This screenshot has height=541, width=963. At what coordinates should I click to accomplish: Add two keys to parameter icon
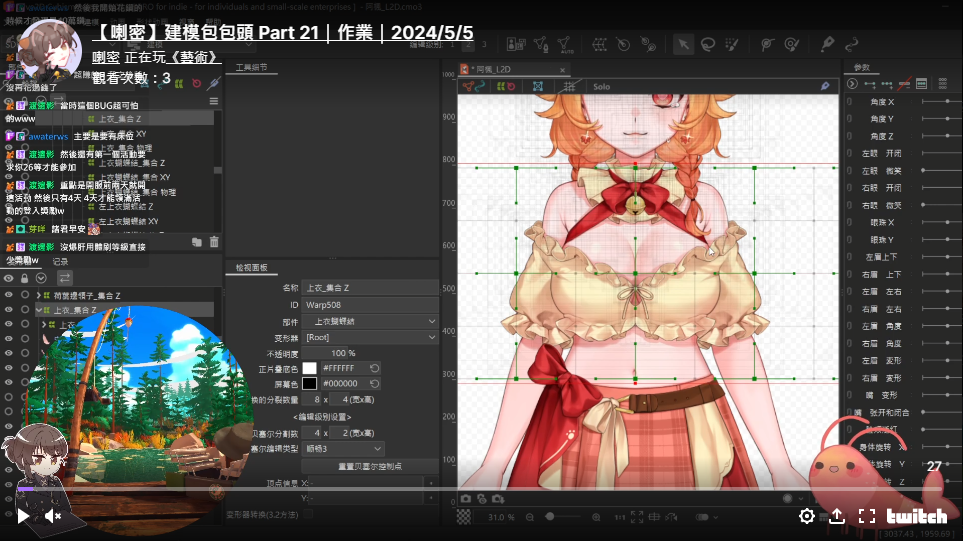pos(870,84)
